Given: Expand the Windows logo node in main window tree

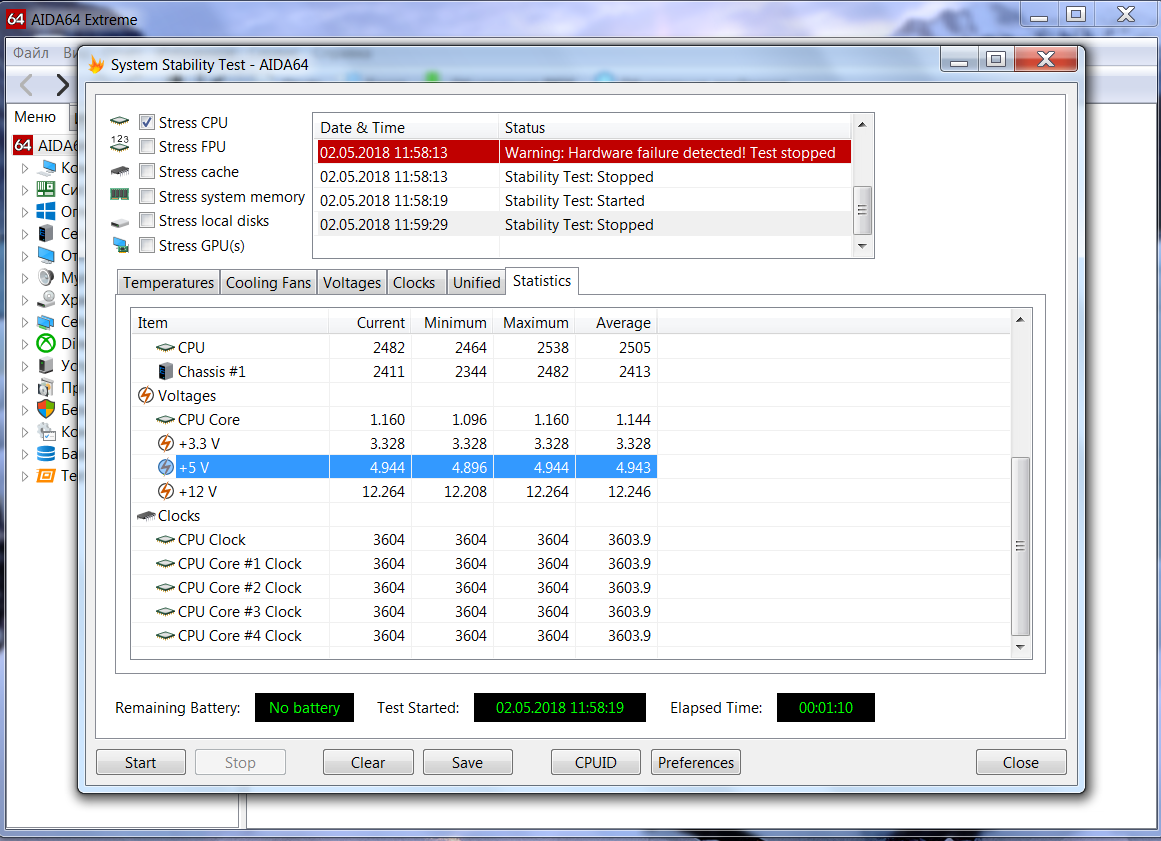Looking at the screenshot, I should [x=24, y=212].
